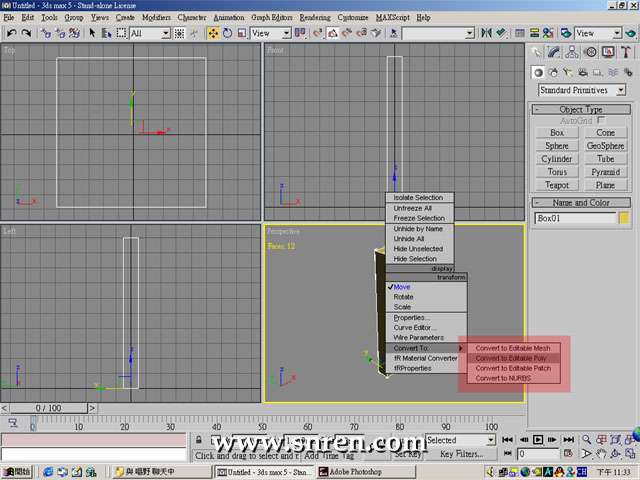Open the Utilities hammer tab

pos(626,52)
